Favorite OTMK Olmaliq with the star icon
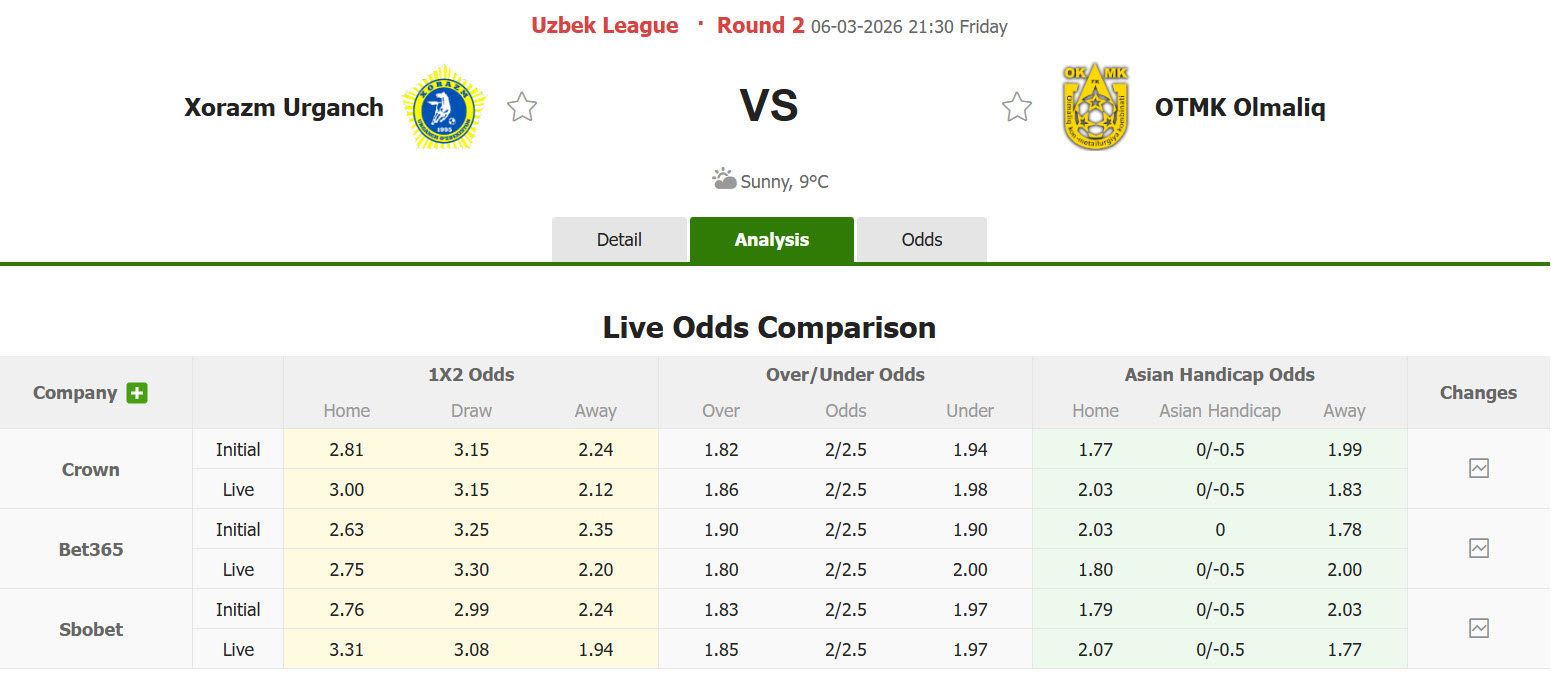The width and height of the screenshot is (1551, 682). tap(1016, 107)
